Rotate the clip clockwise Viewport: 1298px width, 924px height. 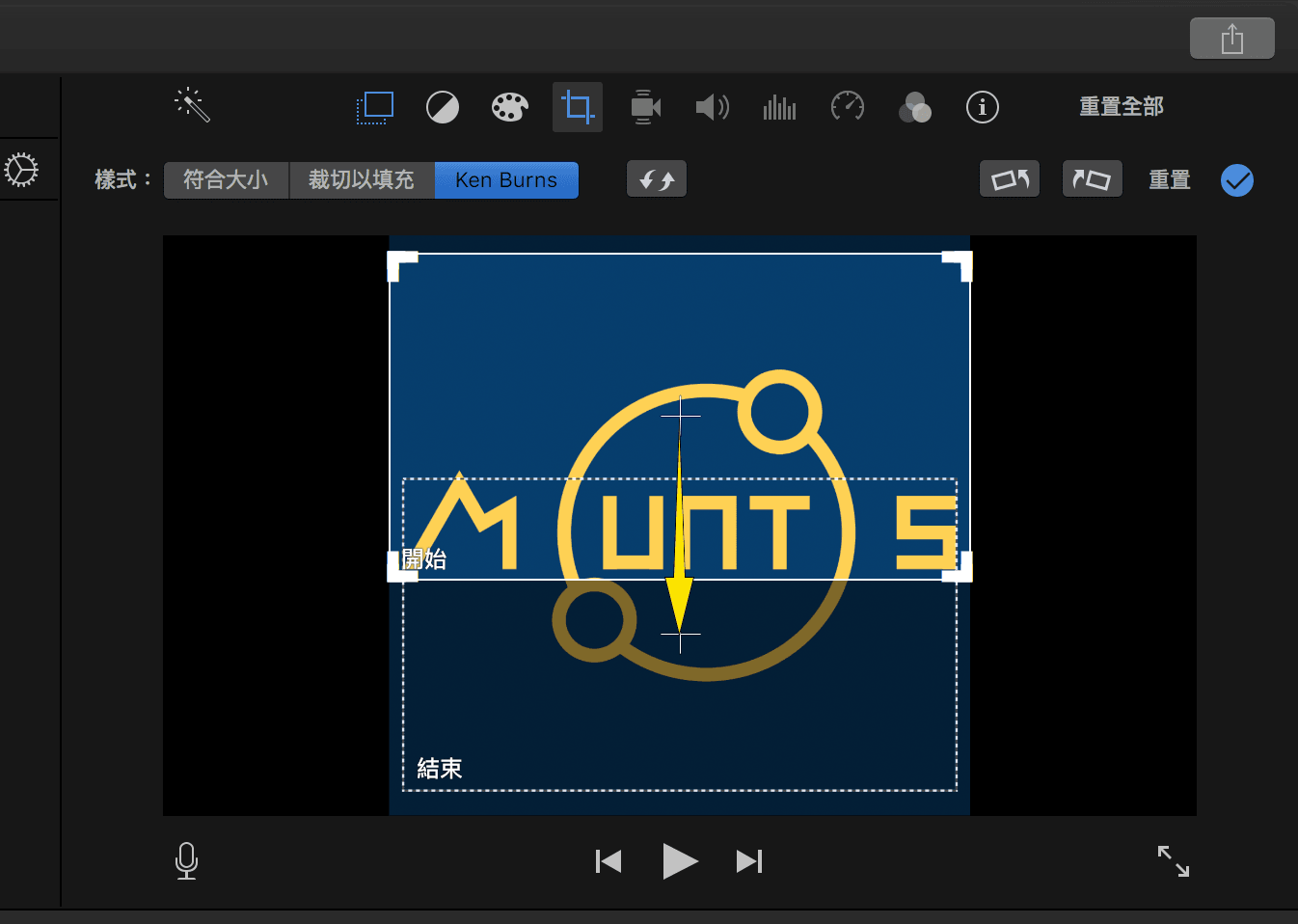click(x=1093, y=179)
